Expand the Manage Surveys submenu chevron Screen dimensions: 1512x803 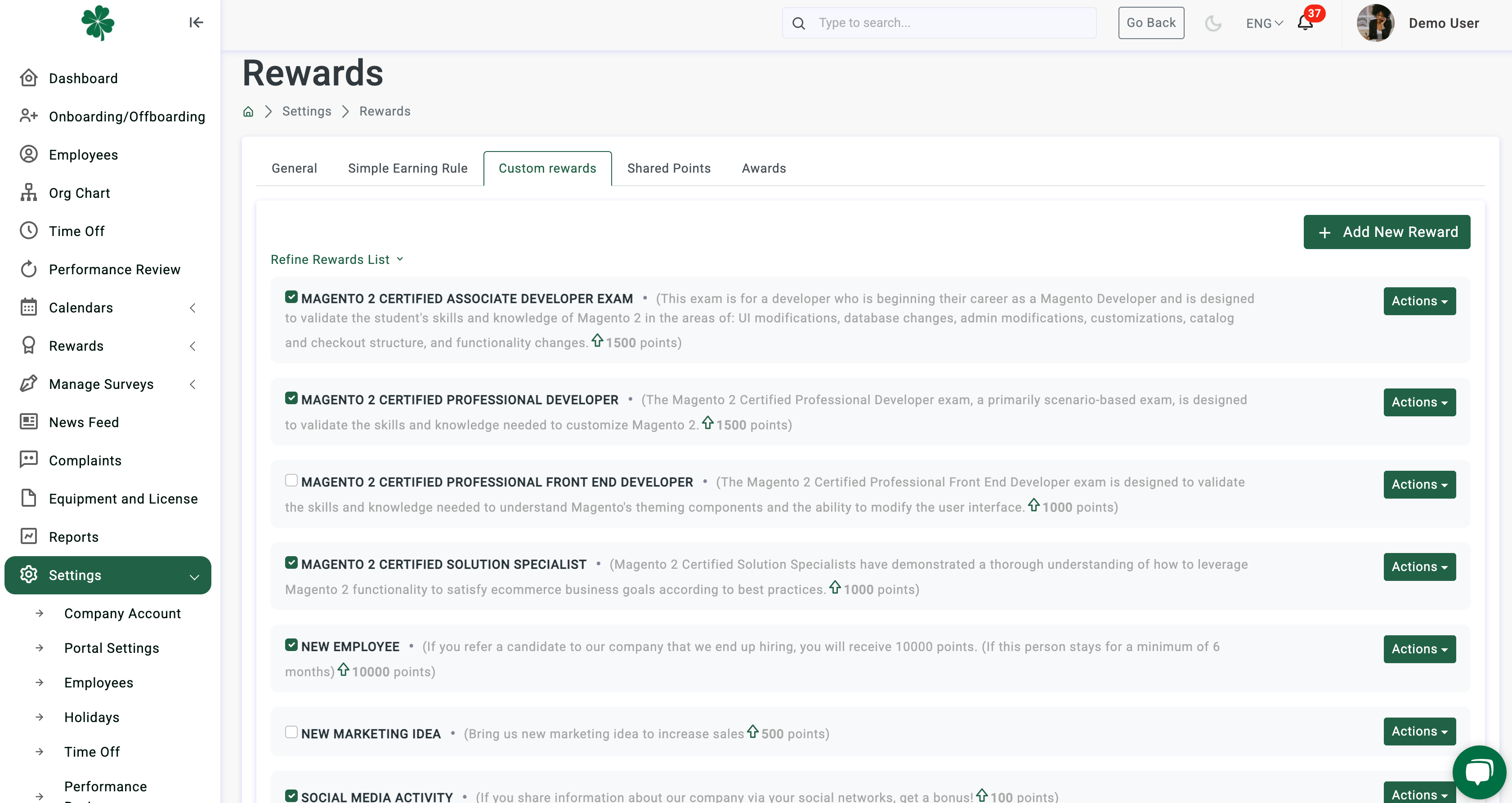tap(192, 384)
